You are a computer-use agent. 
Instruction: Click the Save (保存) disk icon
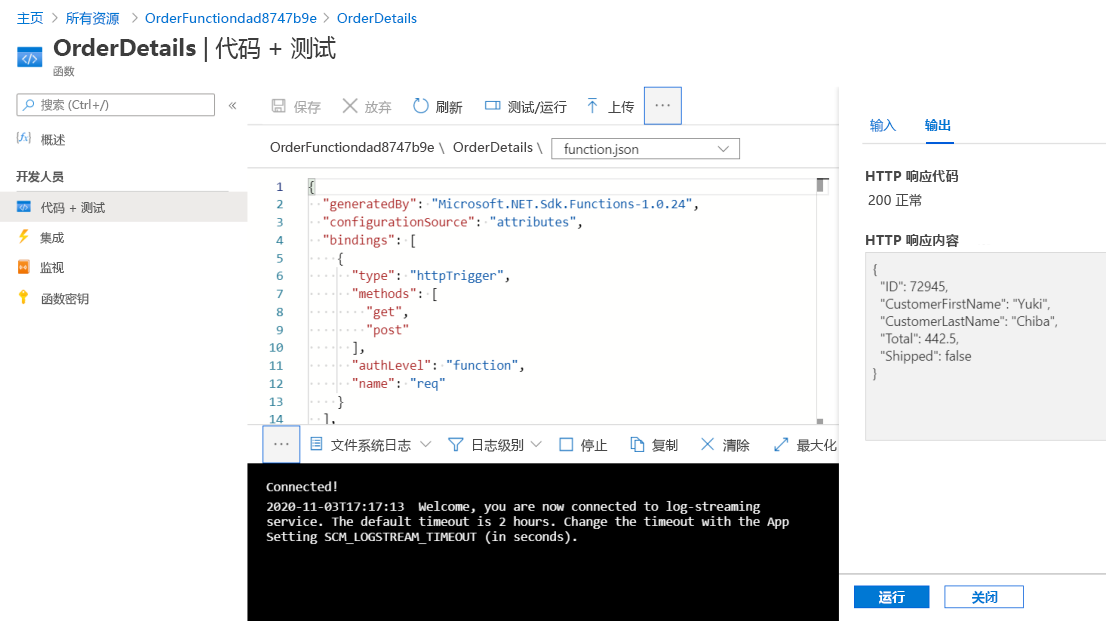279,106
